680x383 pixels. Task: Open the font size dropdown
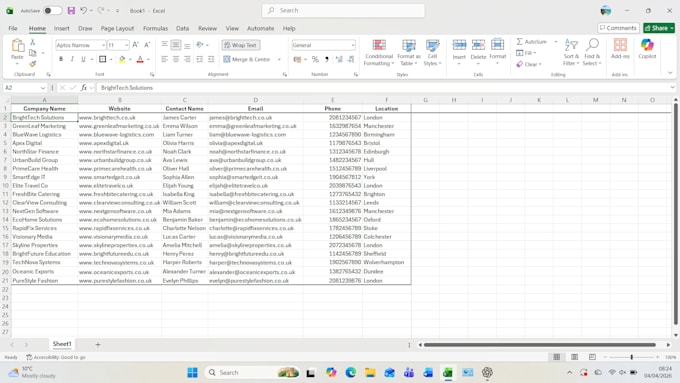(x=126, y=45)
